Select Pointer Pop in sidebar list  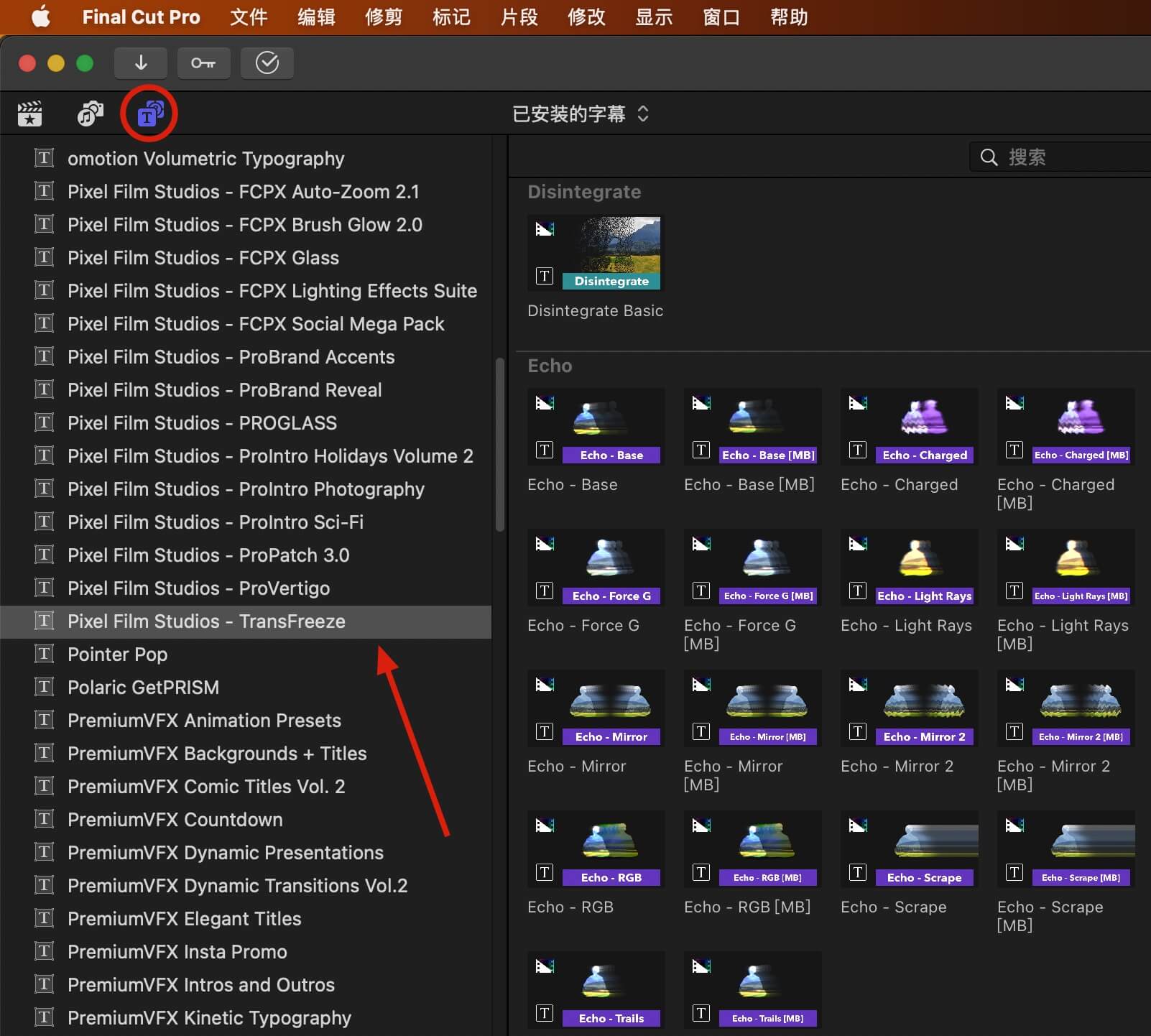click(x=117, y=655)
